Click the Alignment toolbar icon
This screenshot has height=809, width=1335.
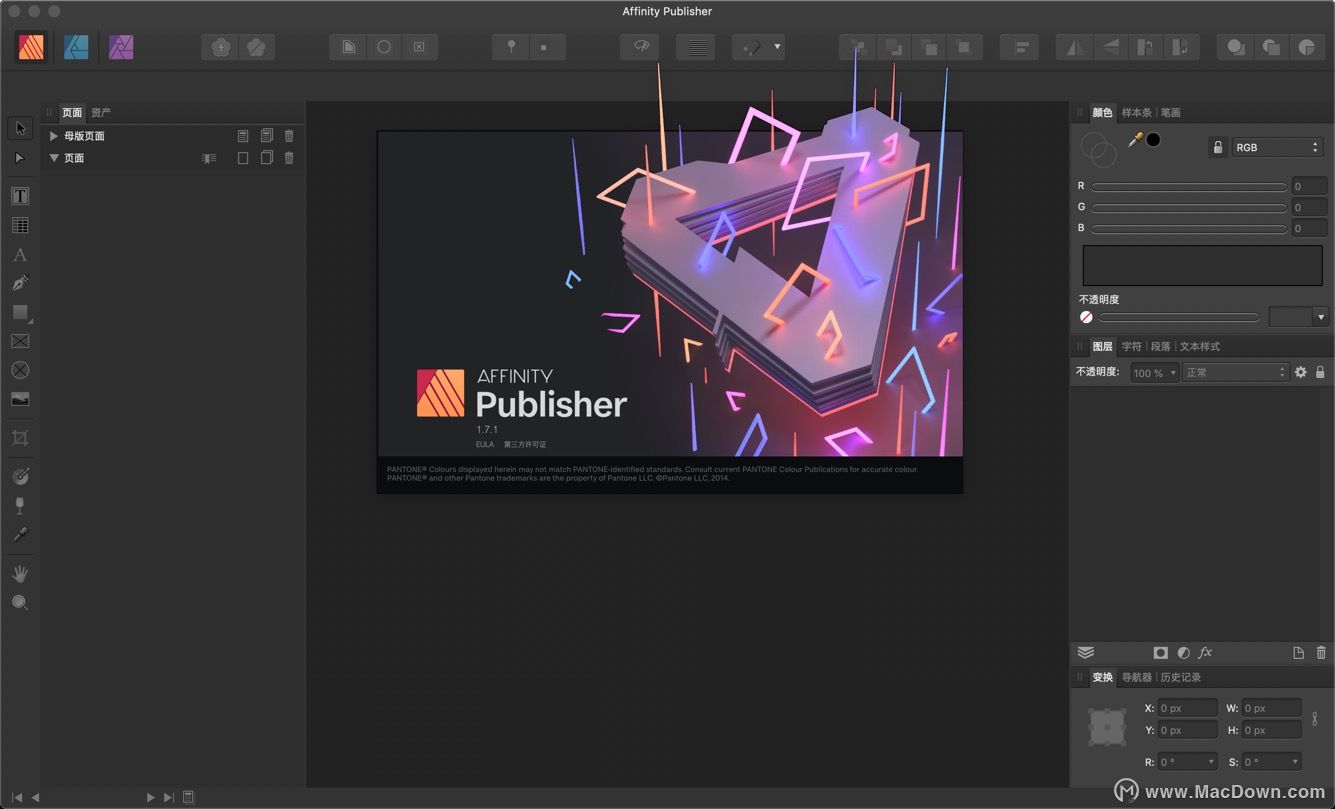(x=1020, y=47)
